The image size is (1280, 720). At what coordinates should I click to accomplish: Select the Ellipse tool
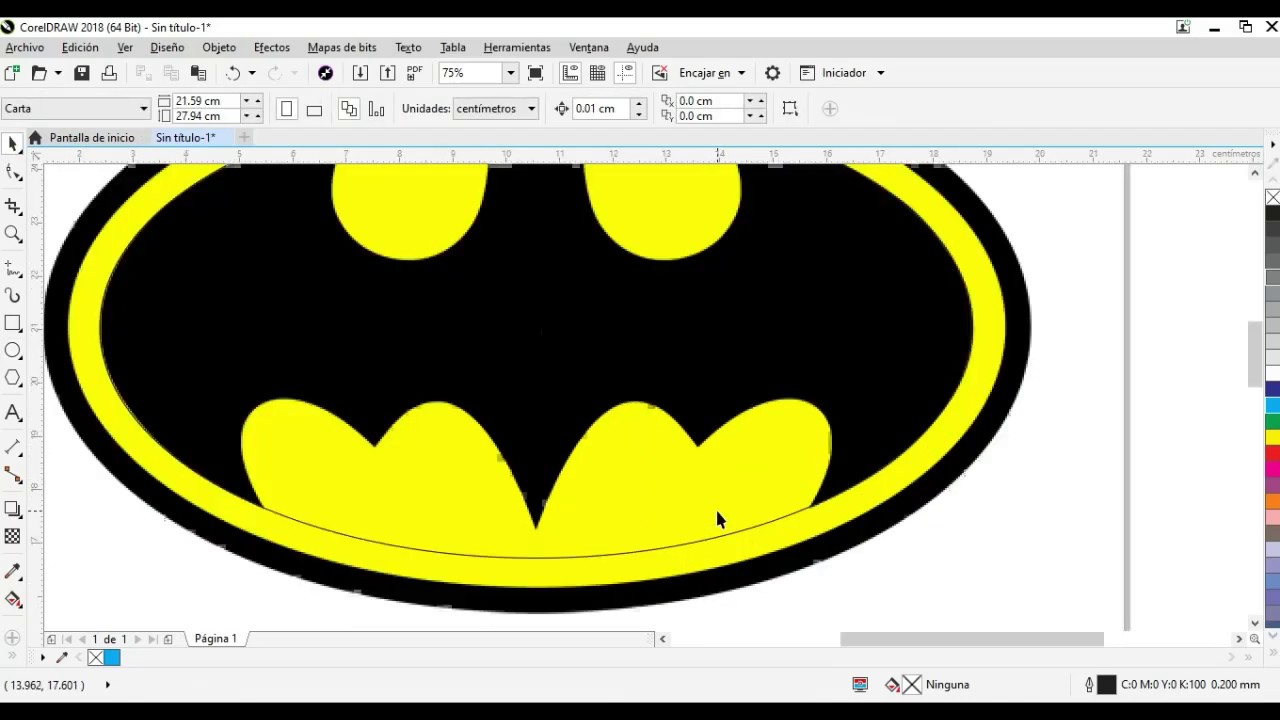[x=13, y=351]
